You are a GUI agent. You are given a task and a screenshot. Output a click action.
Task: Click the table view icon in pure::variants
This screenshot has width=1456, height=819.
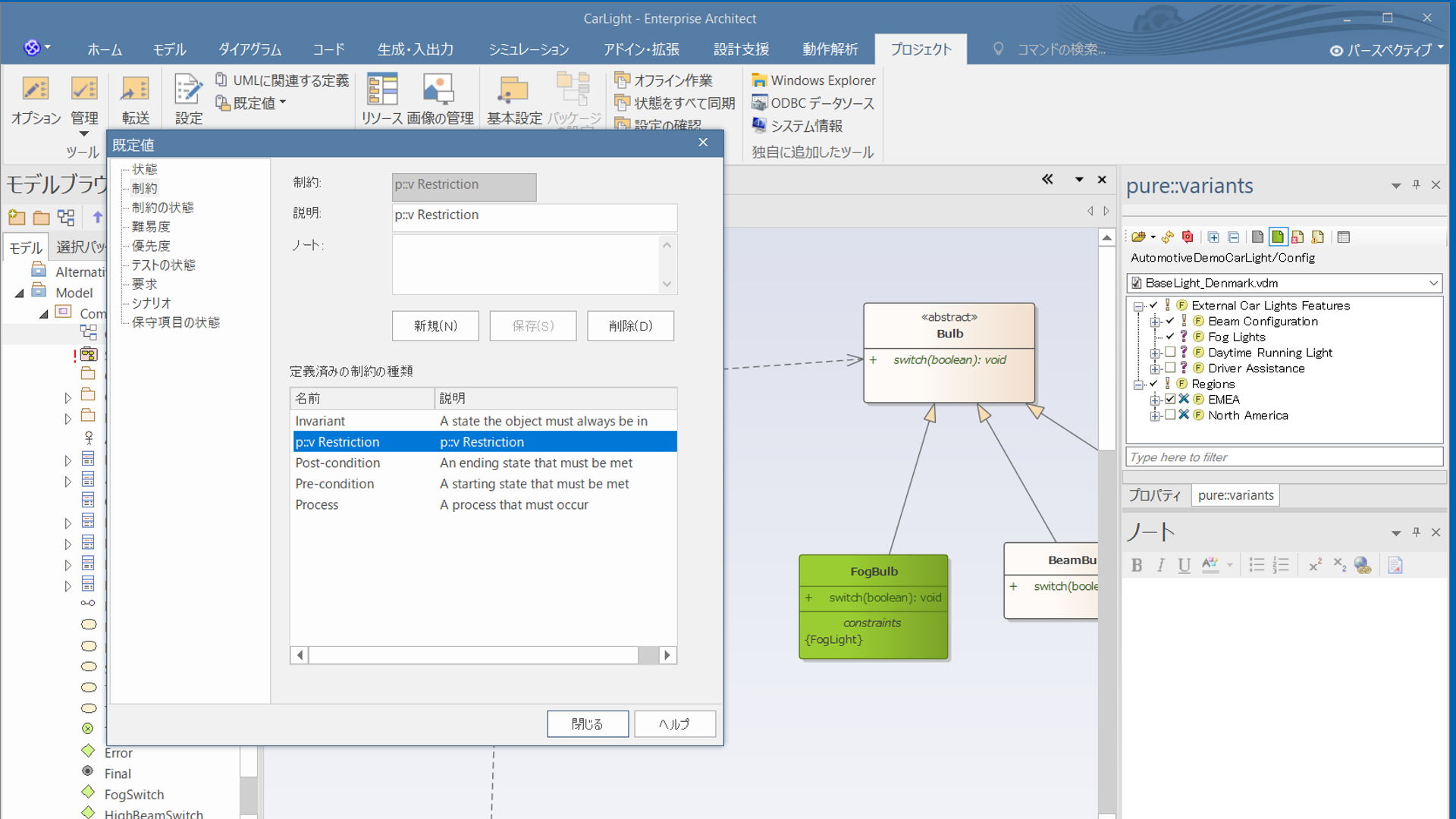[1344, 237]
